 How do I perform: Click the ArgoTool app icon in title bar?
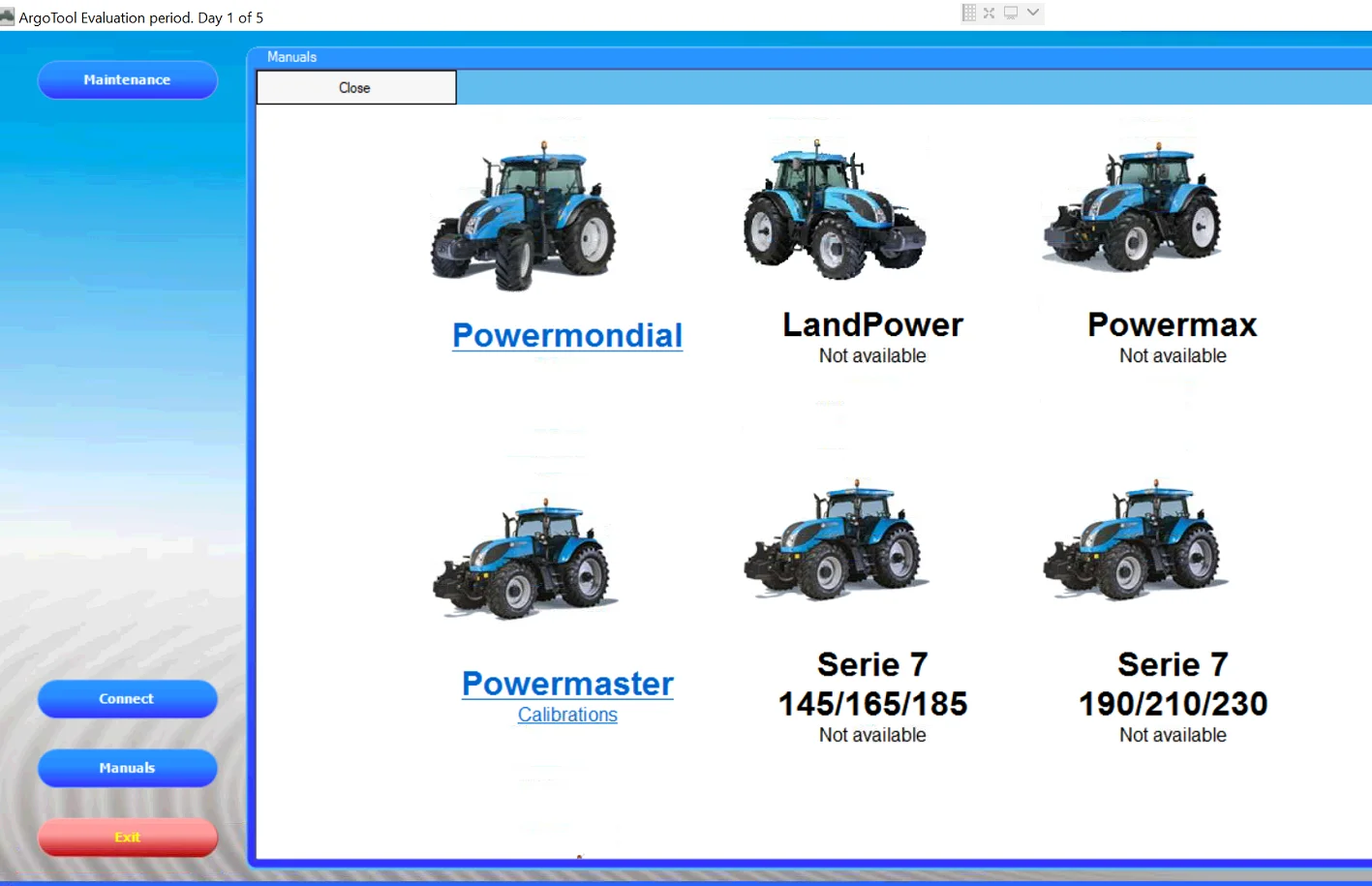tap(8, 16)
